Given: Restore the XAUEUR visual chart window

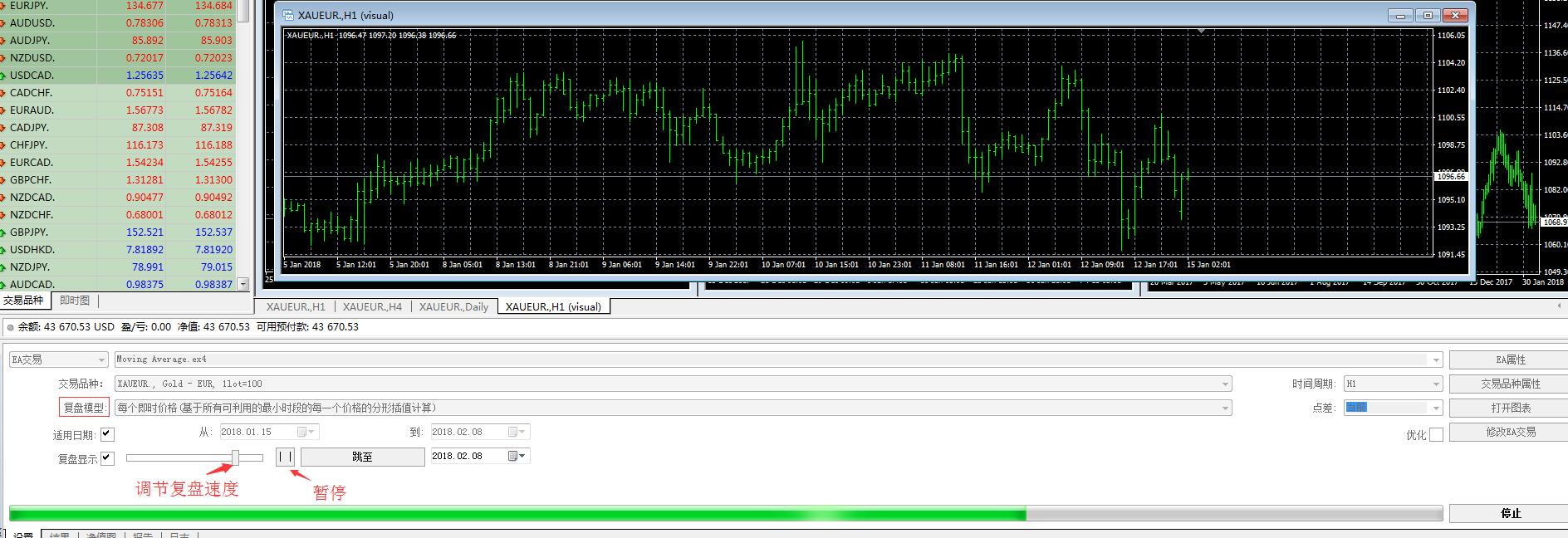Looking at the screenshot, I should point(1428,15).
